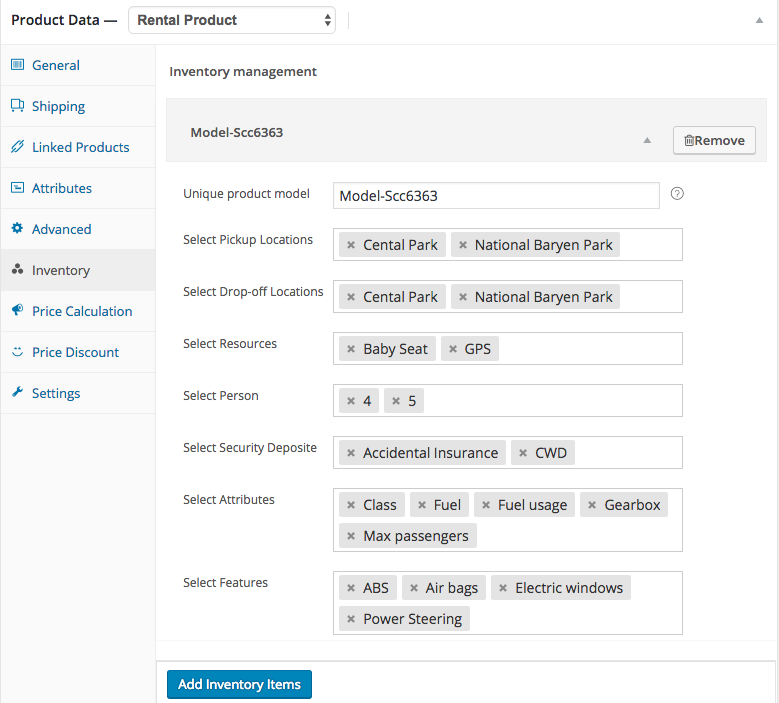Image resolution: width=779 pixels, height=703 pixels.
Task: Open the Price Discount tab
Action: tap(75, 352)
